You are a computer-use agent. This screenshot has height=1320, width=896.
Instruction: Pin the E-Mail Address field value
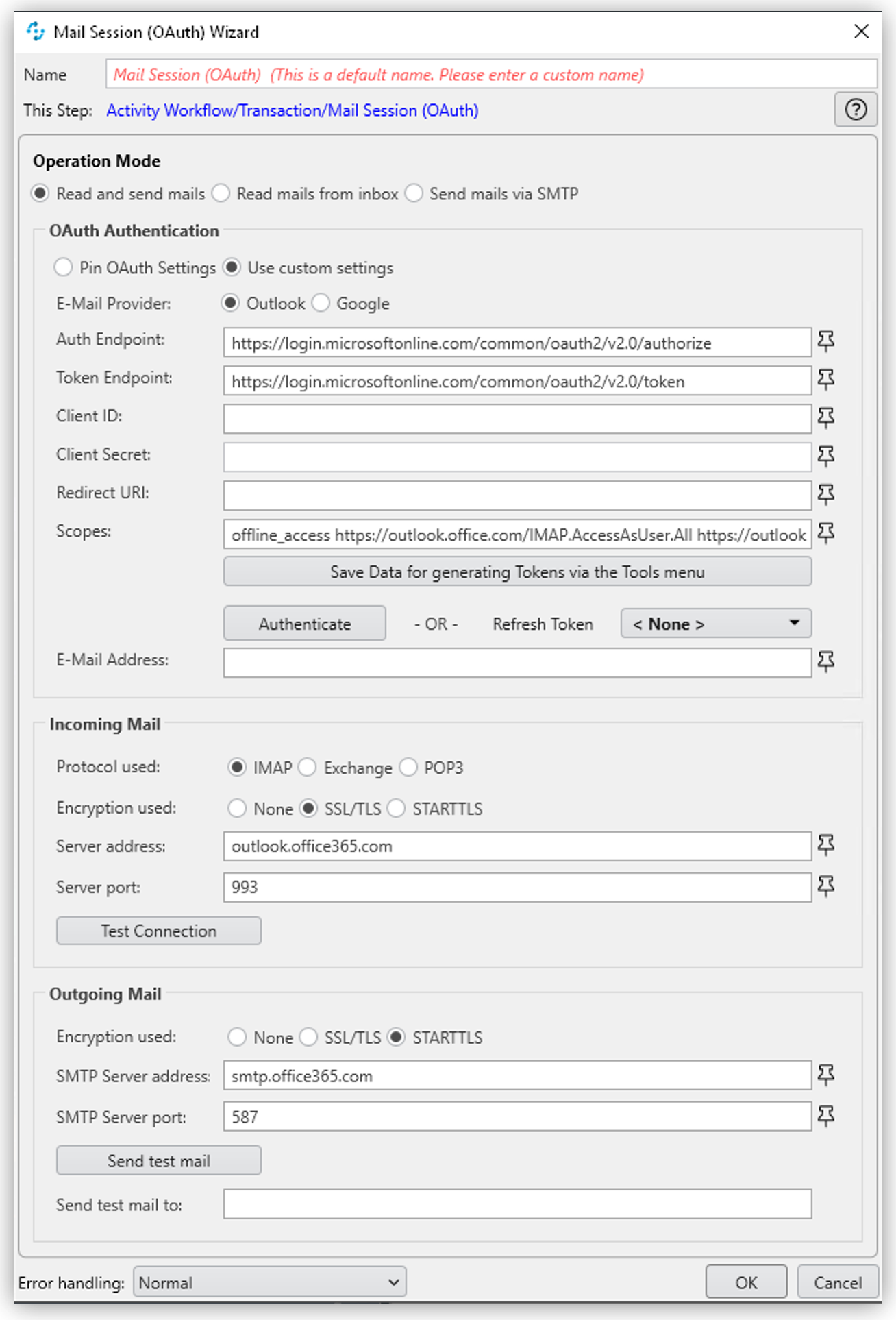pos(826,661)
